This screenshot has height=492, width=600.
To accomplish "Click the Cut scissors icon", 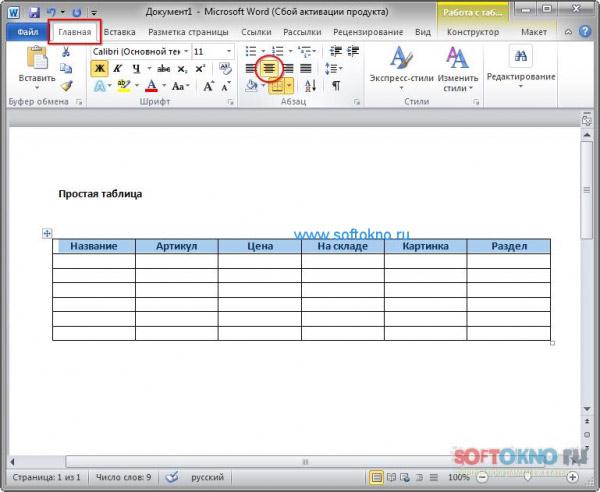I will tap(66, 52).
